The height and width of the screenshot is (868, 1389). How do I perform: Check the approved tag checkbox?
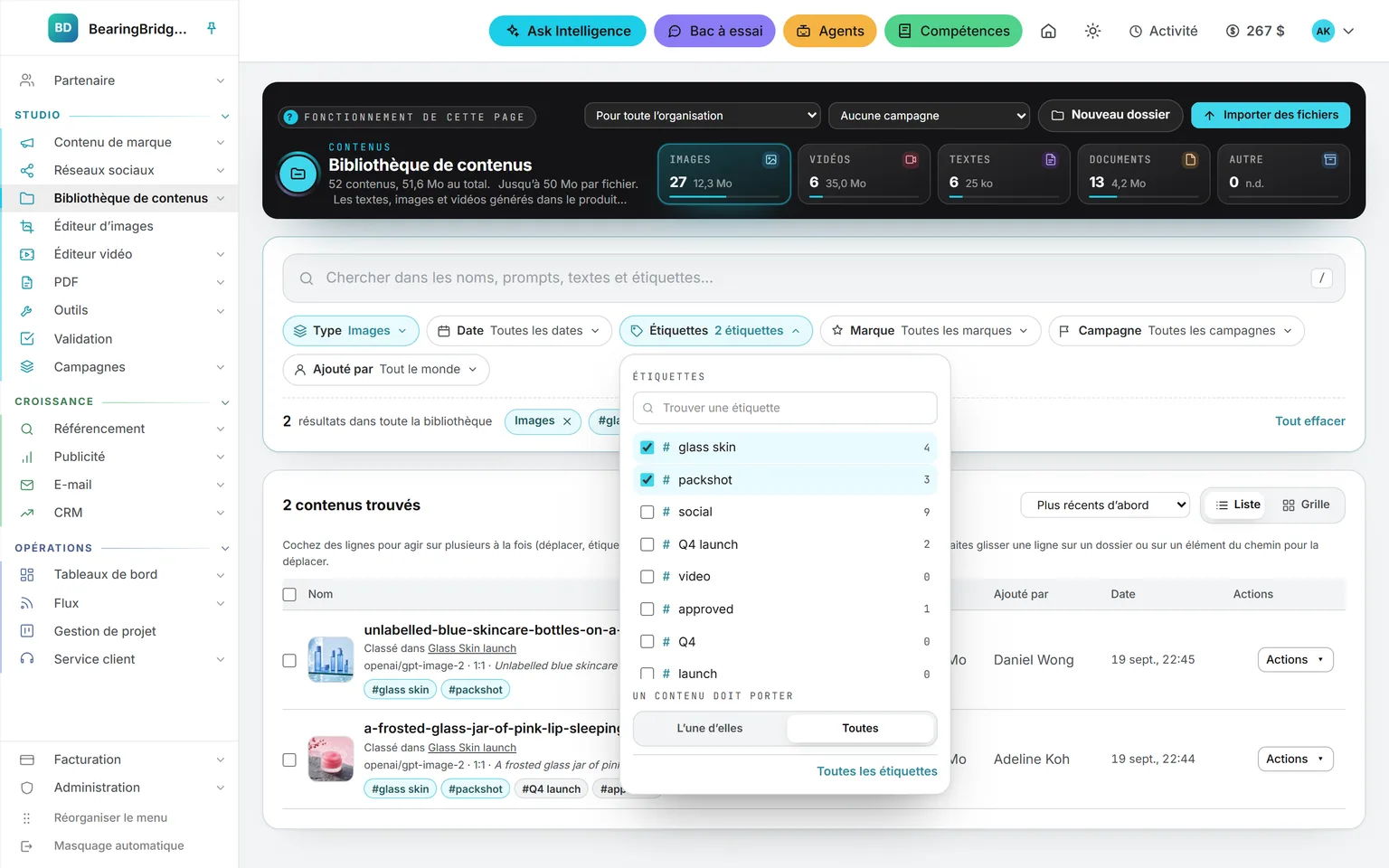click(647, 609)
